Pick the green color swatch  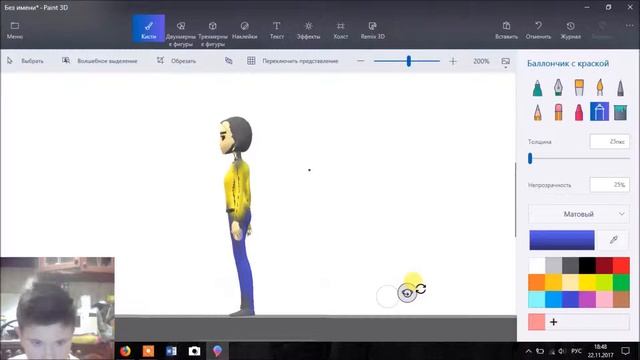tap(621, 282)
